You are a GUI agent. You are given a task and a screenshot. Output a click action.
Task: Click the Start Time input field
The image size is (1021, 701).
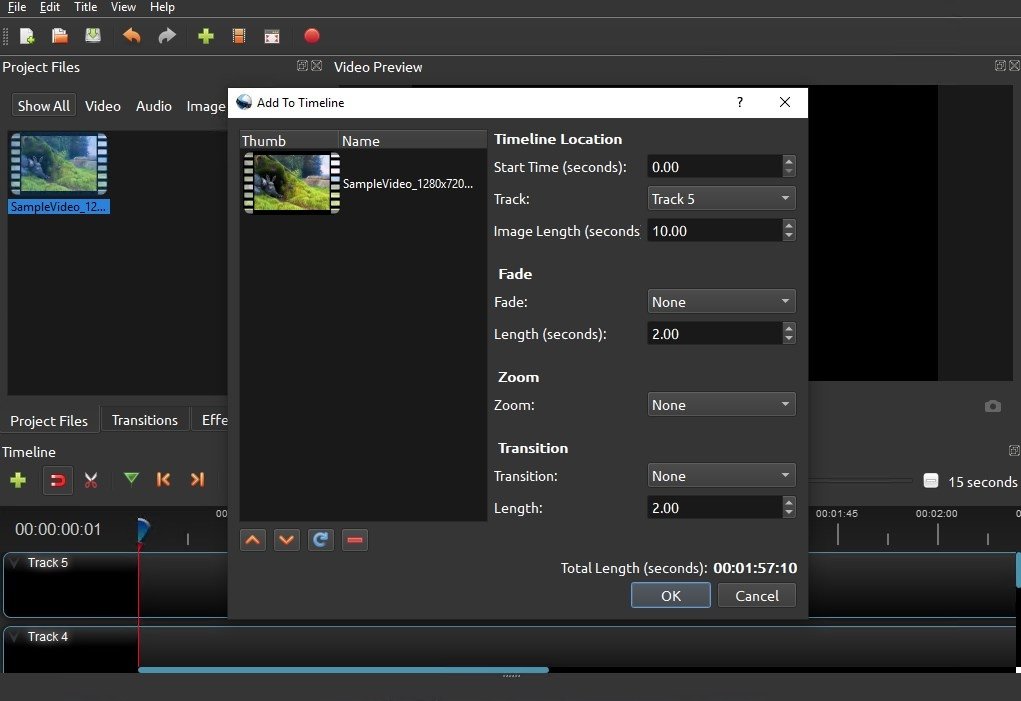tap(714, 167)
